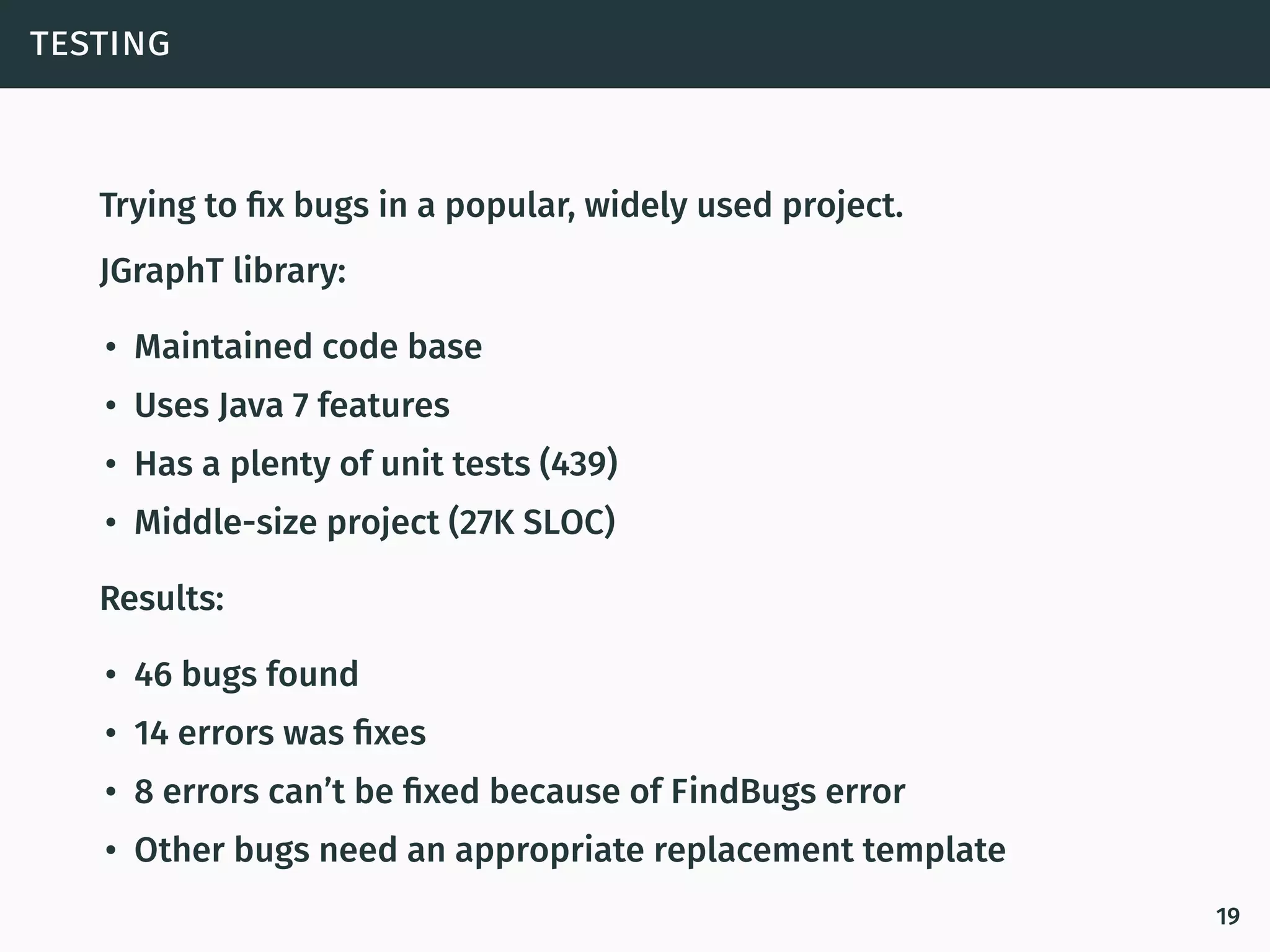Click the bullet dot before 'Maintained'
1270x952 pixels.
[110, 348]
